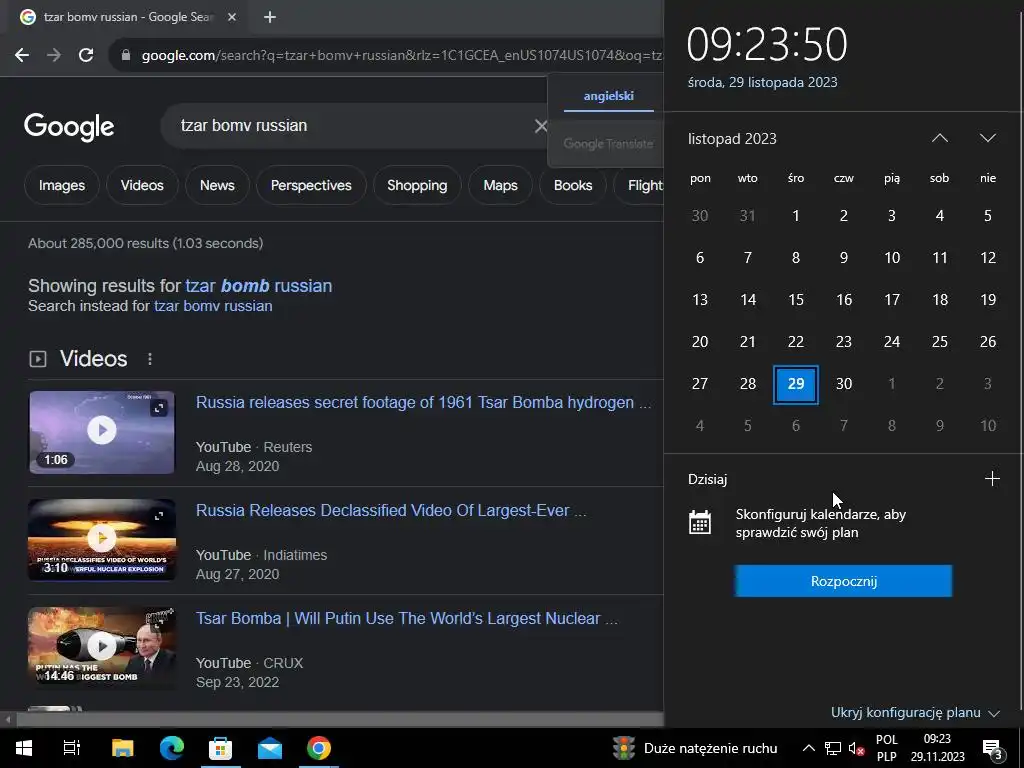Screen dimensions: 1024x768
Task: Expand the listopad 2023 month header
Action: click(732, 138)
